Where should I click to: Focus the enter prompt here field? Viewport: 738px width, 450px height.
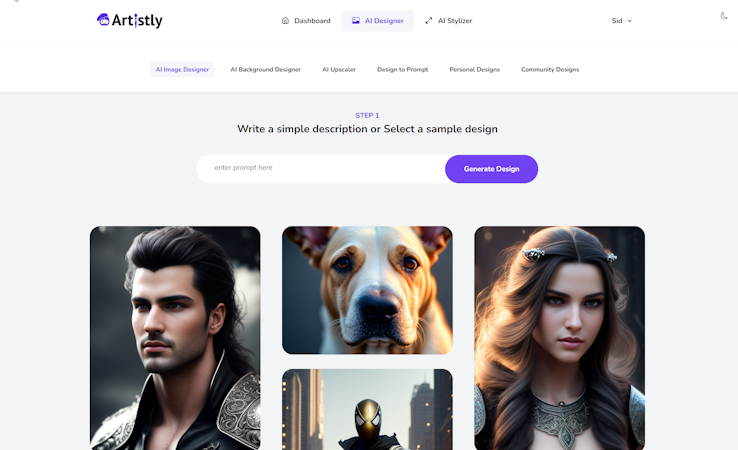321,169
